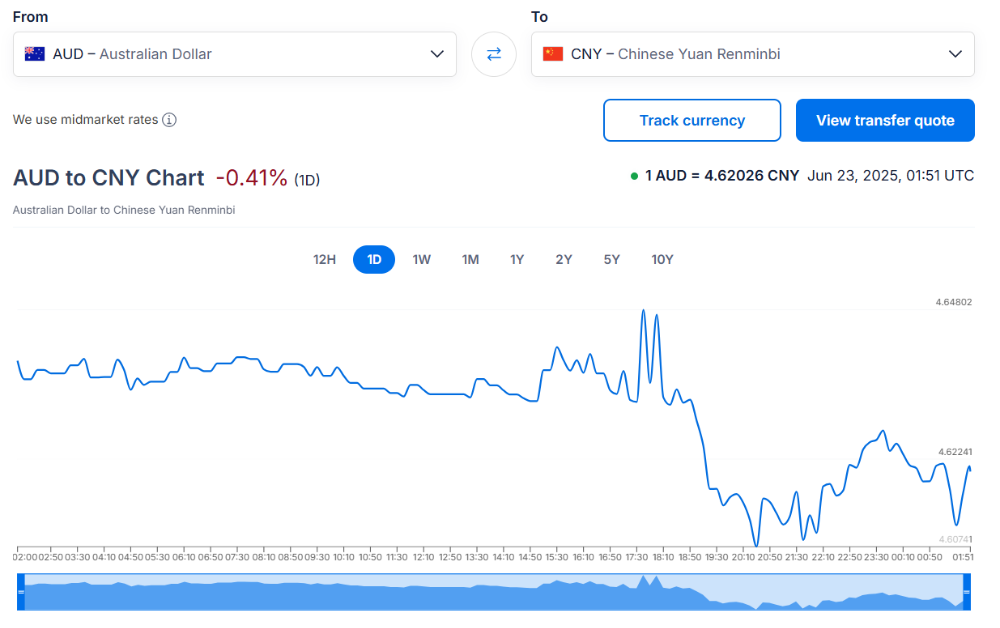This screenshot has height=628, width=1000.
Task: Open the From currency selector field
Action: coord(235,54)
